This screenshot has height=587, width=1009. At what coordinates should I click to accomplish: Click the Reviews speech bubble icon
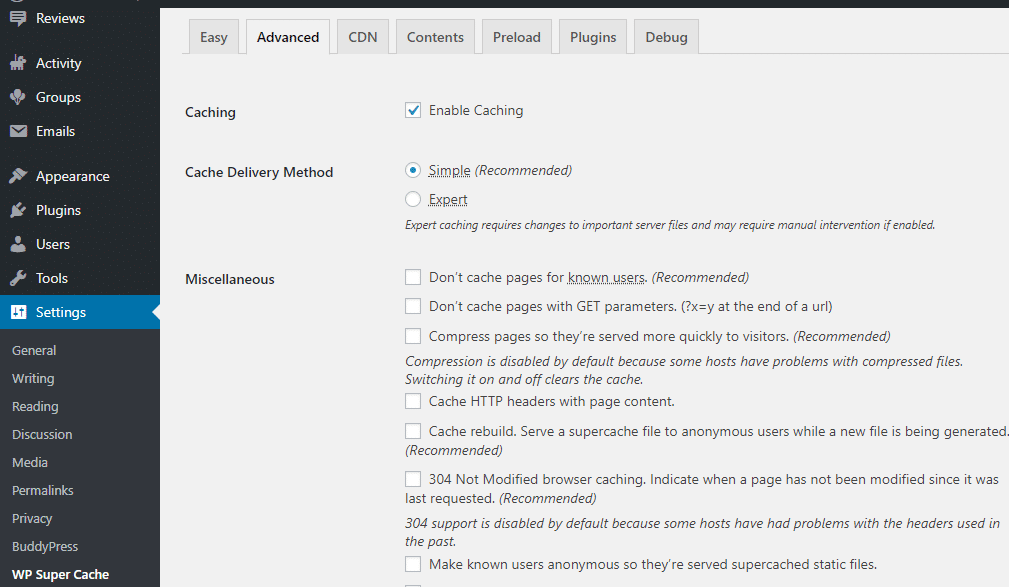(18, 18)
